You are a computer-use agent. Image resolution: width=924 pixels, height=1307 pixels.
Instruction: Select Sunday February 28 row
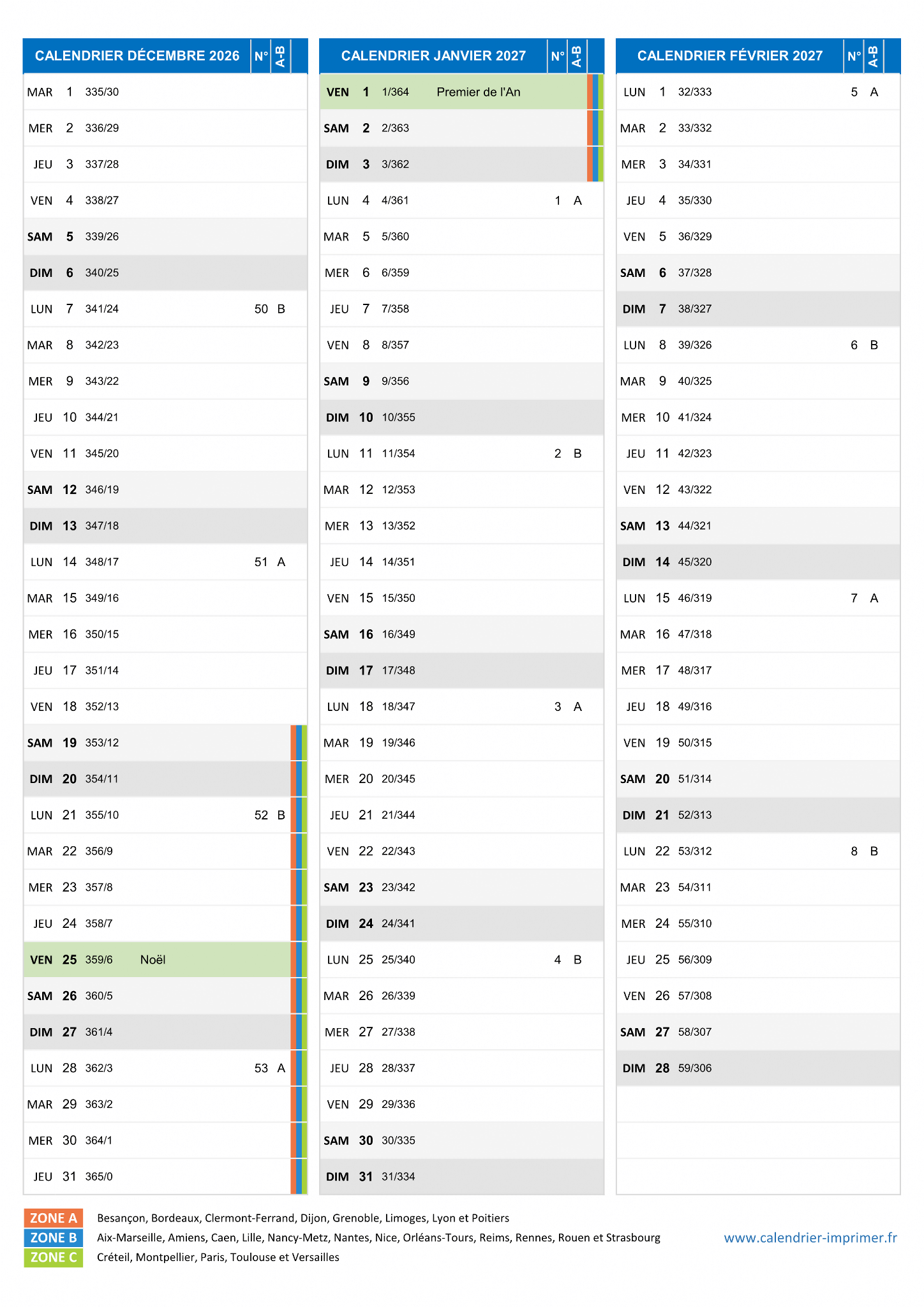click(758, 1068)
